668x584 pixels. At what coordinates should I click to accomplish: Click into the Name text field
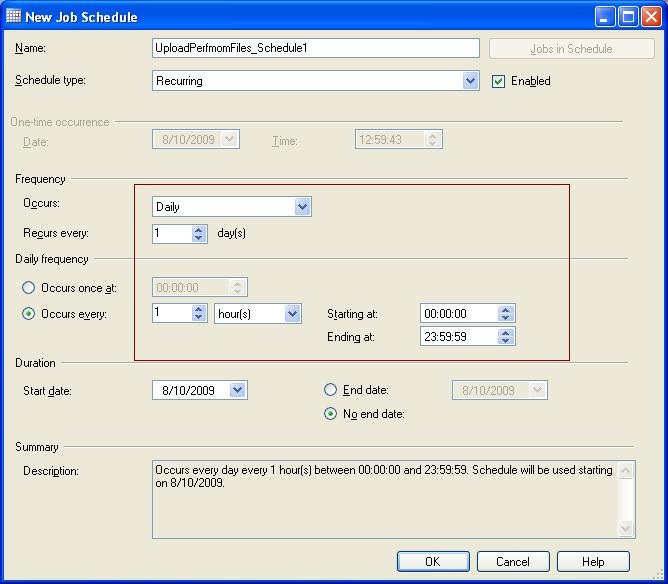[x=315, y=48]
